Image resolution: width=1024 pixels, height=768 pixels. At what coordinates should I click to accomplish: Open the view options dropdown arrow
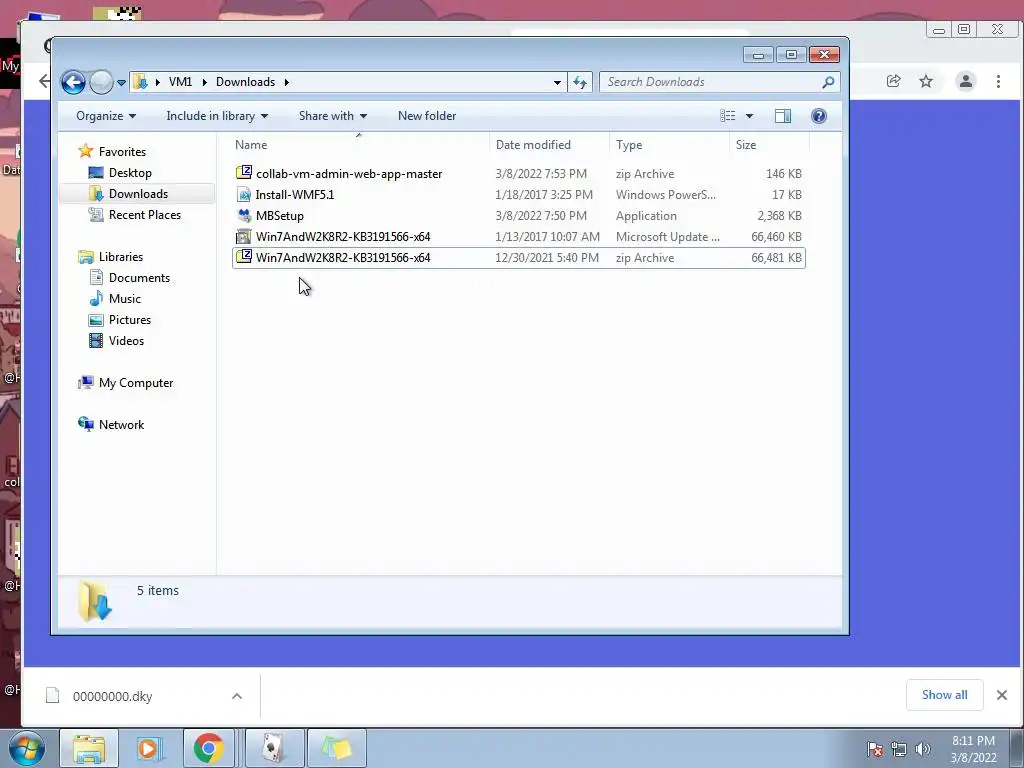point(749,116)
